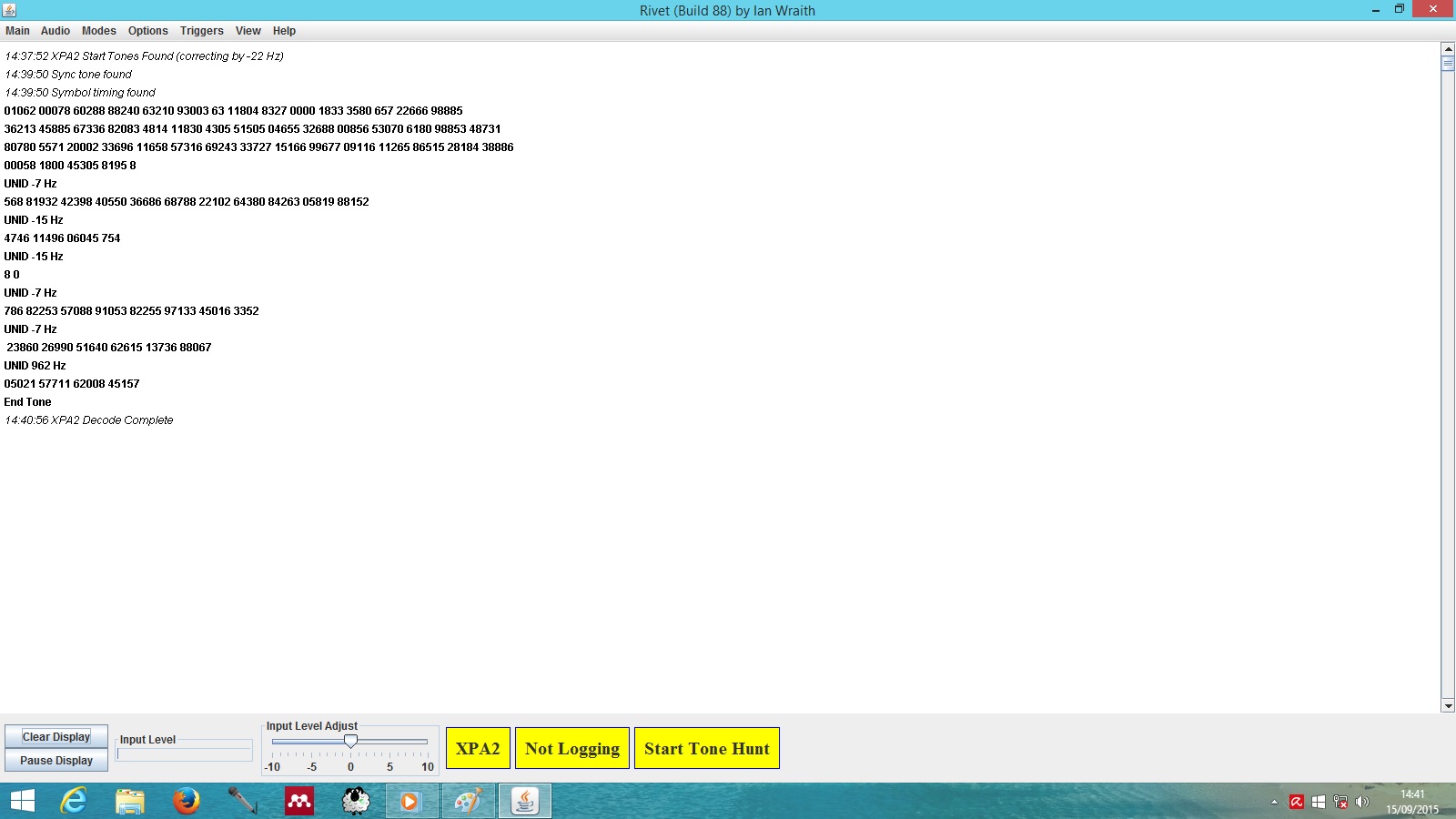Toggle the Not Logging status button
1456x819 pixels.
click(571, 748)
